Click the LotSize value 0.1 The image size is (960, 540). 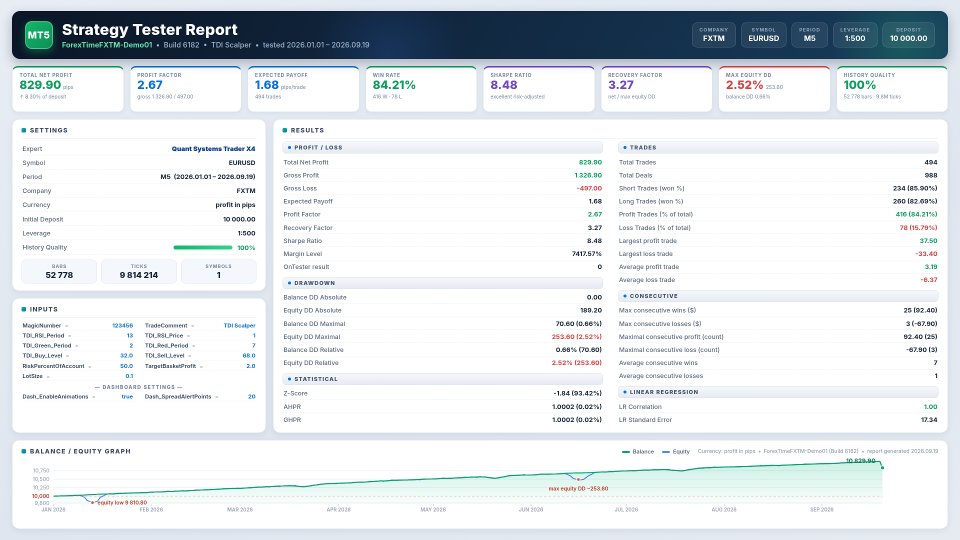pos(129,376)
